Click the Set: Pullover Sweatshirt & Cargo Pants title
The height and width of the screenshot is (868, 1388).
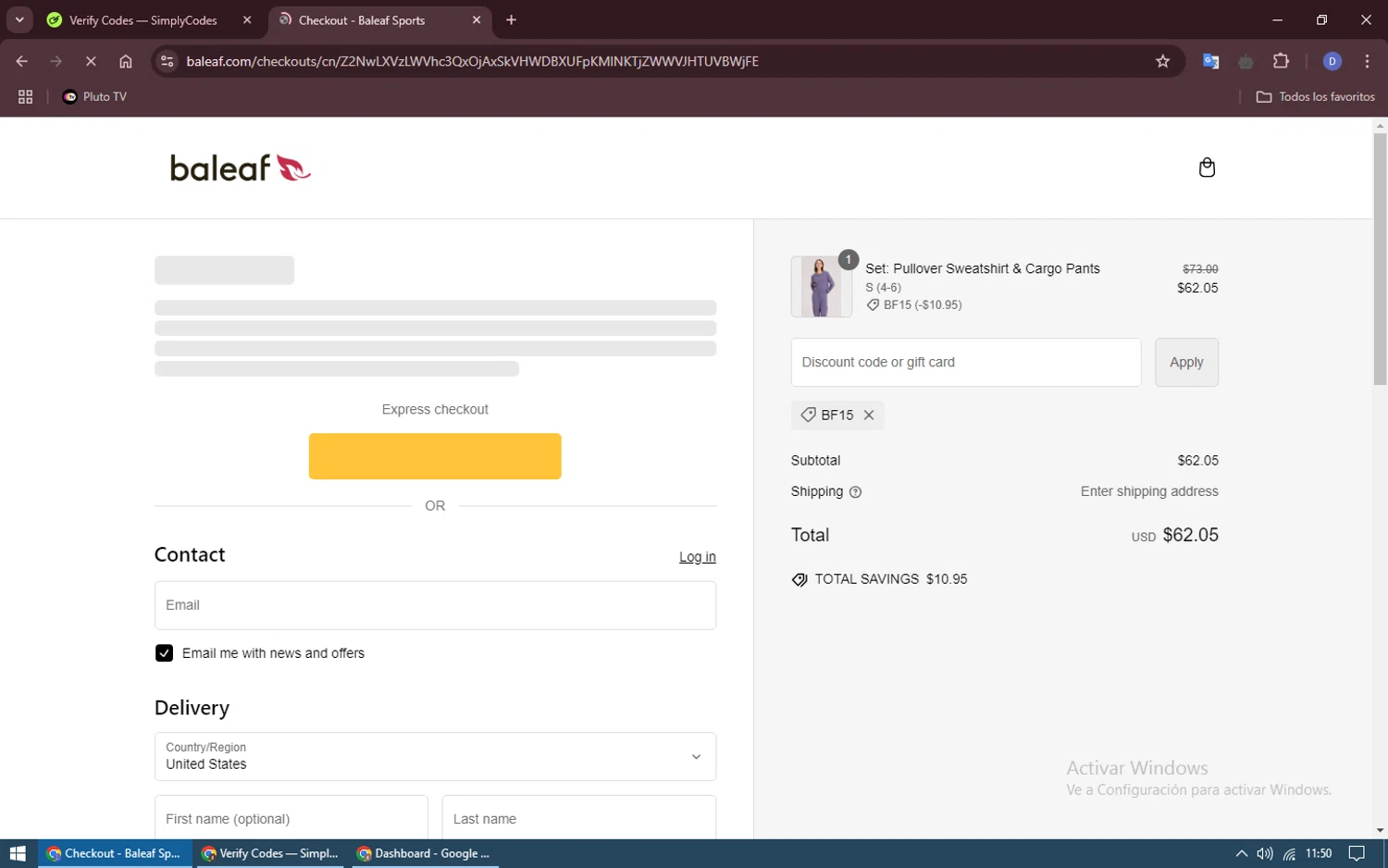point(983,268)
